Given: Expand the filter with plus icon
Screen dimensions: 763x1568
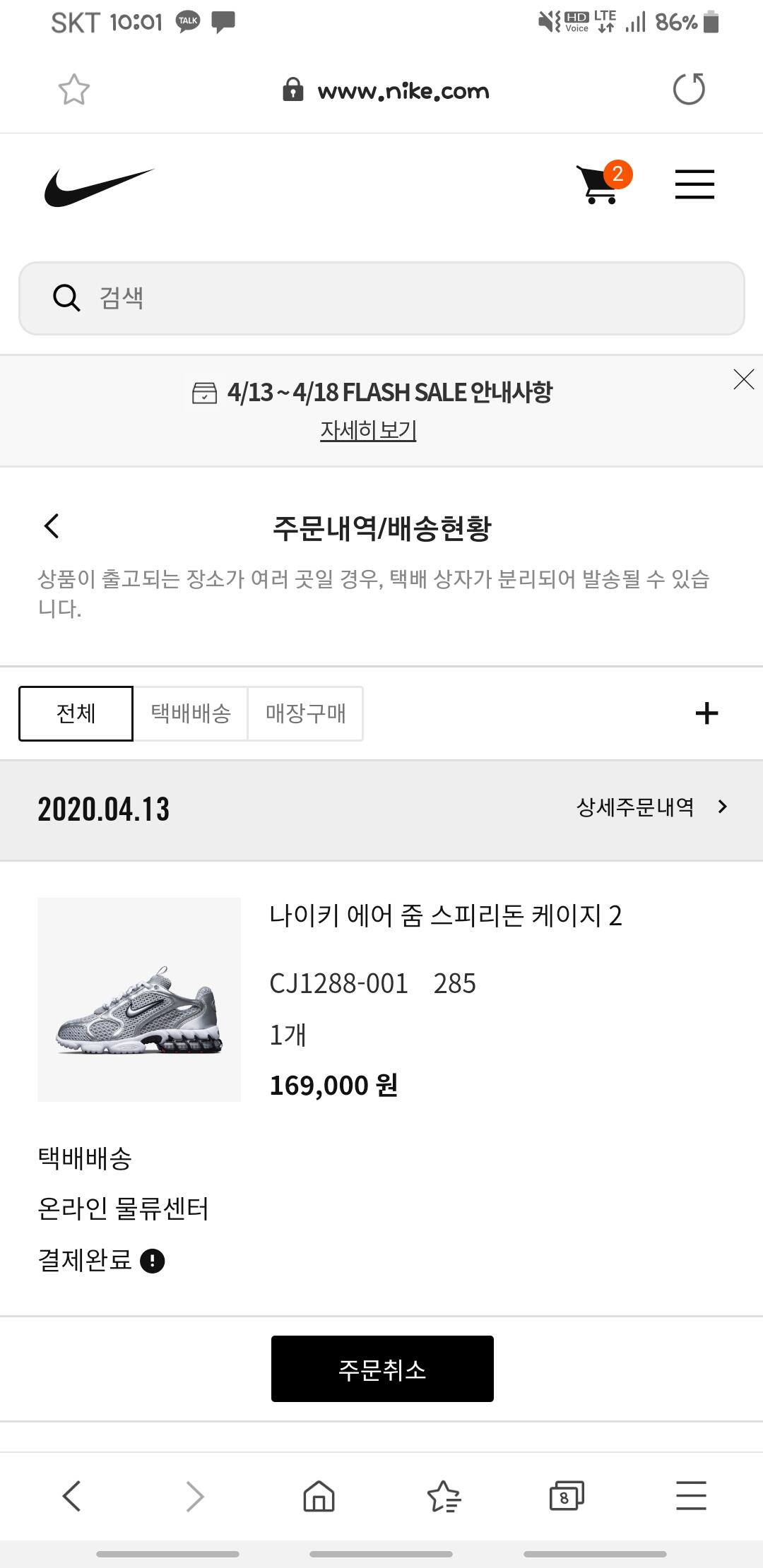Looking at the screenshot, I should (706, 713).
